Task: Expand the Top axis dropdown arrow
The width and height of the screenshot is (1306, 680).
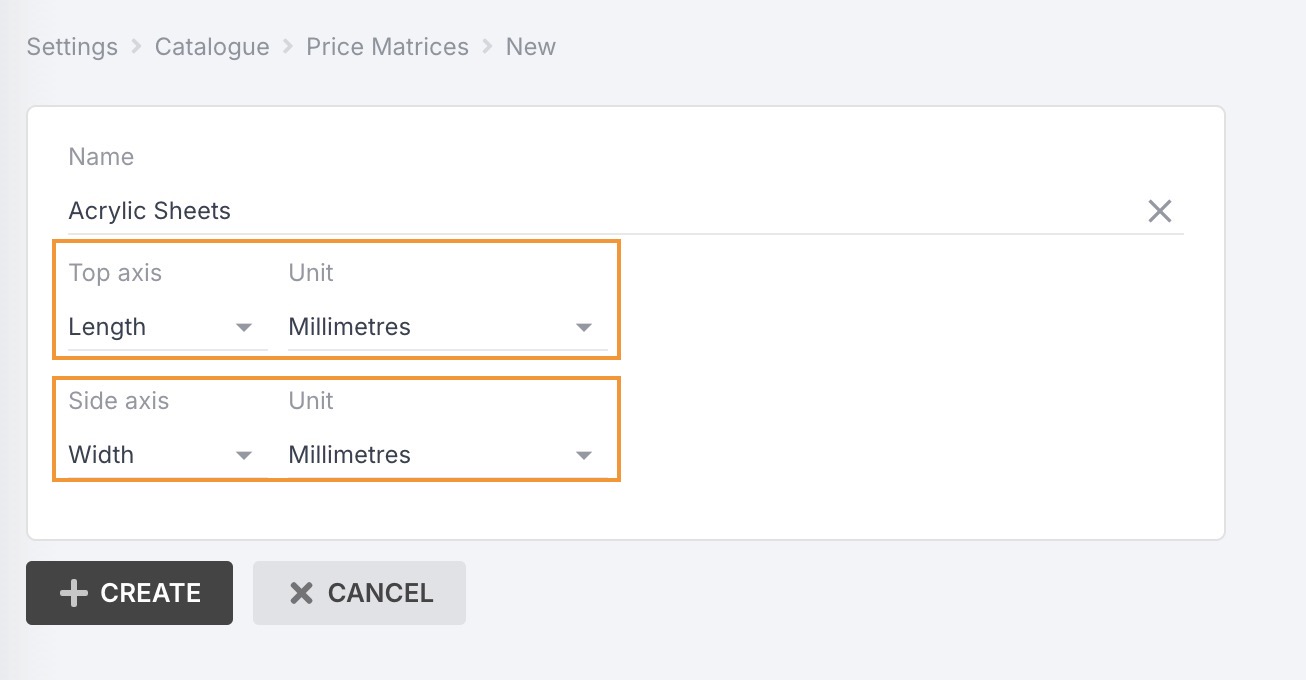Action: (x=243, y=327)
